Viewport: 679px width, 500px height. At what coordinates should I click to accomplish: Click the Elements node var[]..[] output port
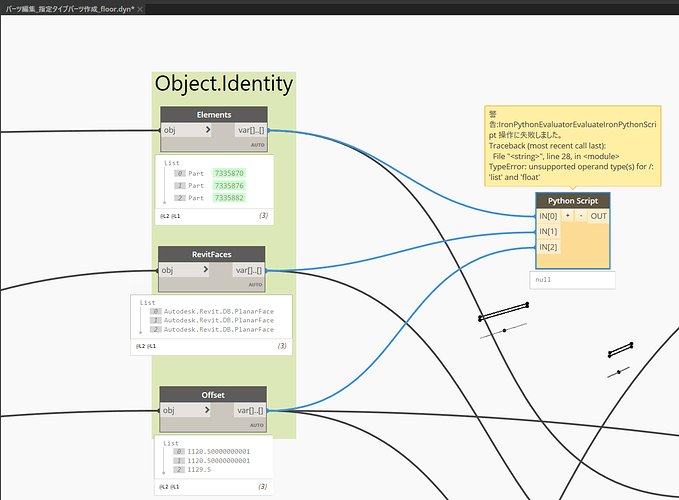click(250, 130)
